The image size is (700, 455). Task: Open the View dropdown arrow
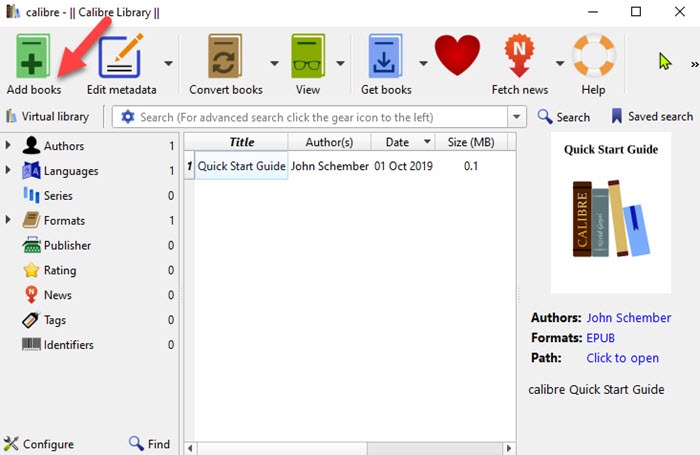click(x=340, y=63)
